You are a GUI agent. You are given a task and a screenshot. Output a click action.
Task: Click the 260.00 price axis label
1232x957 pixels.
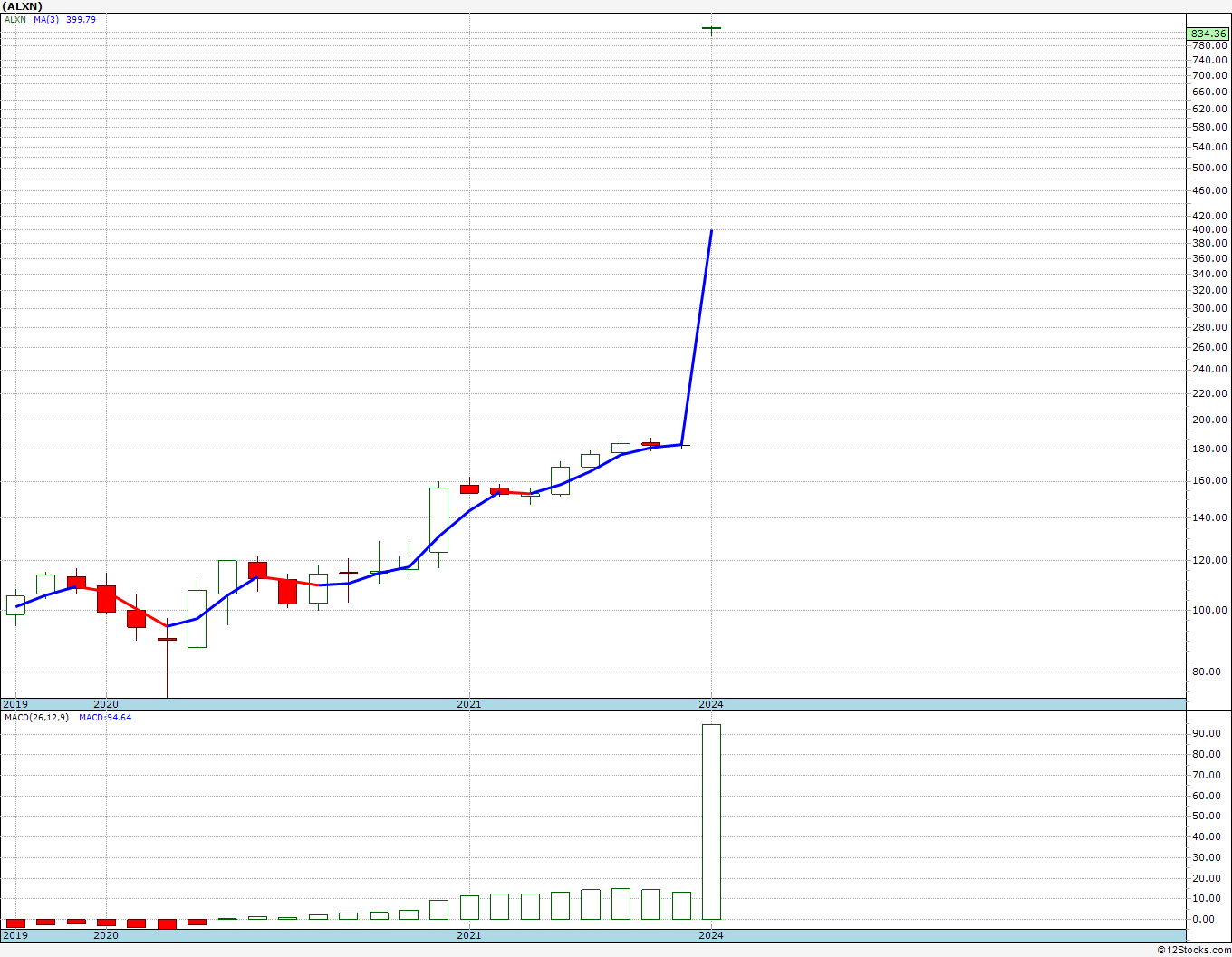point(1209,347)
